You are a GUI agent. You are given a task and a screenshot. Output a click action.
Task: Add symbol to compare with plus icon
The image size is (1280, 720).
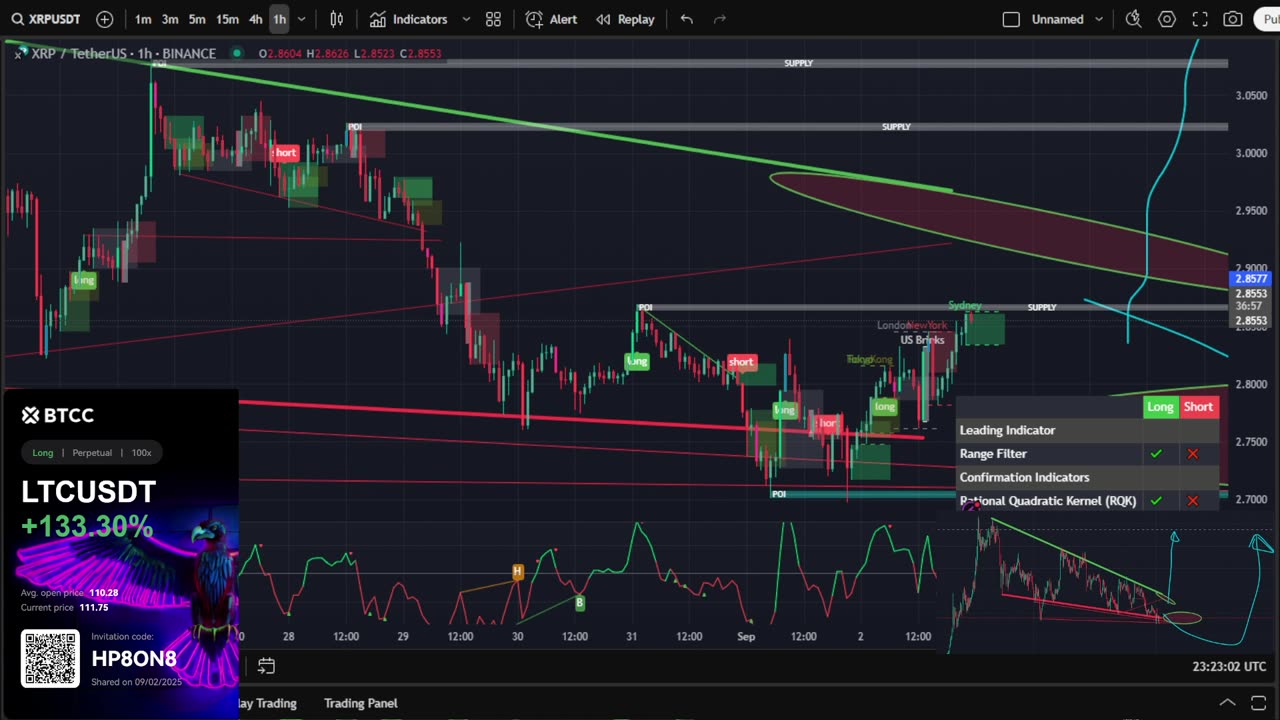click(105, 19)
